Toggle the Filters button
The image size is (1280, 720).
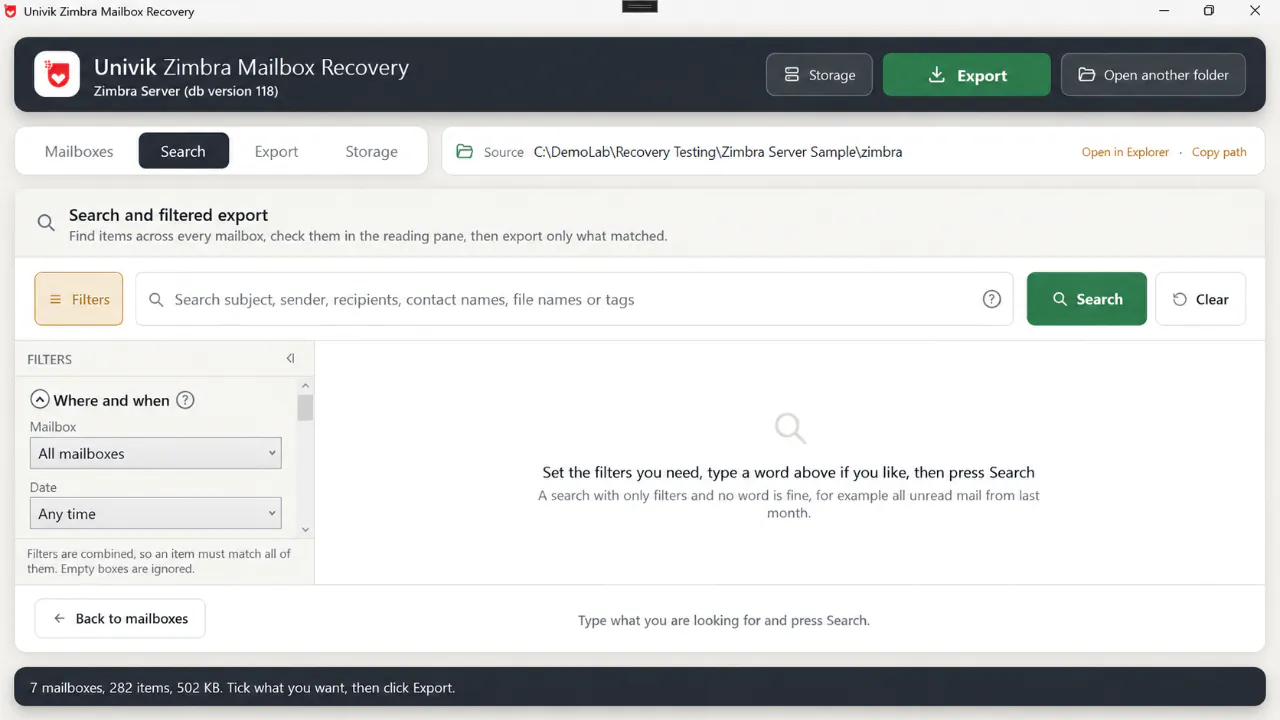pos(79,299)
